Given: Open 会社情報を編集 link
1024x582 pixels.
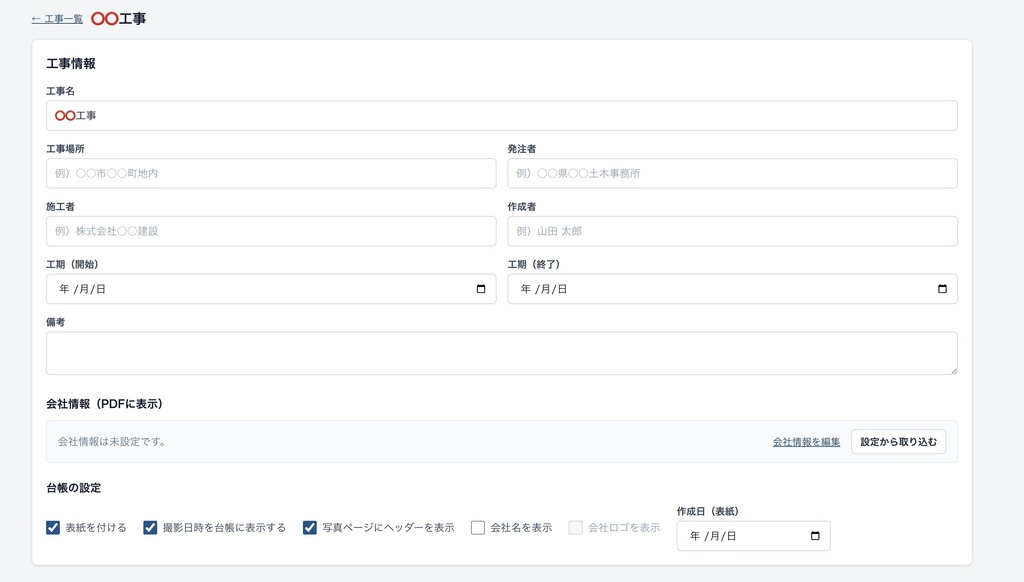Looking at the screenshot, I should tap(807, 442).
